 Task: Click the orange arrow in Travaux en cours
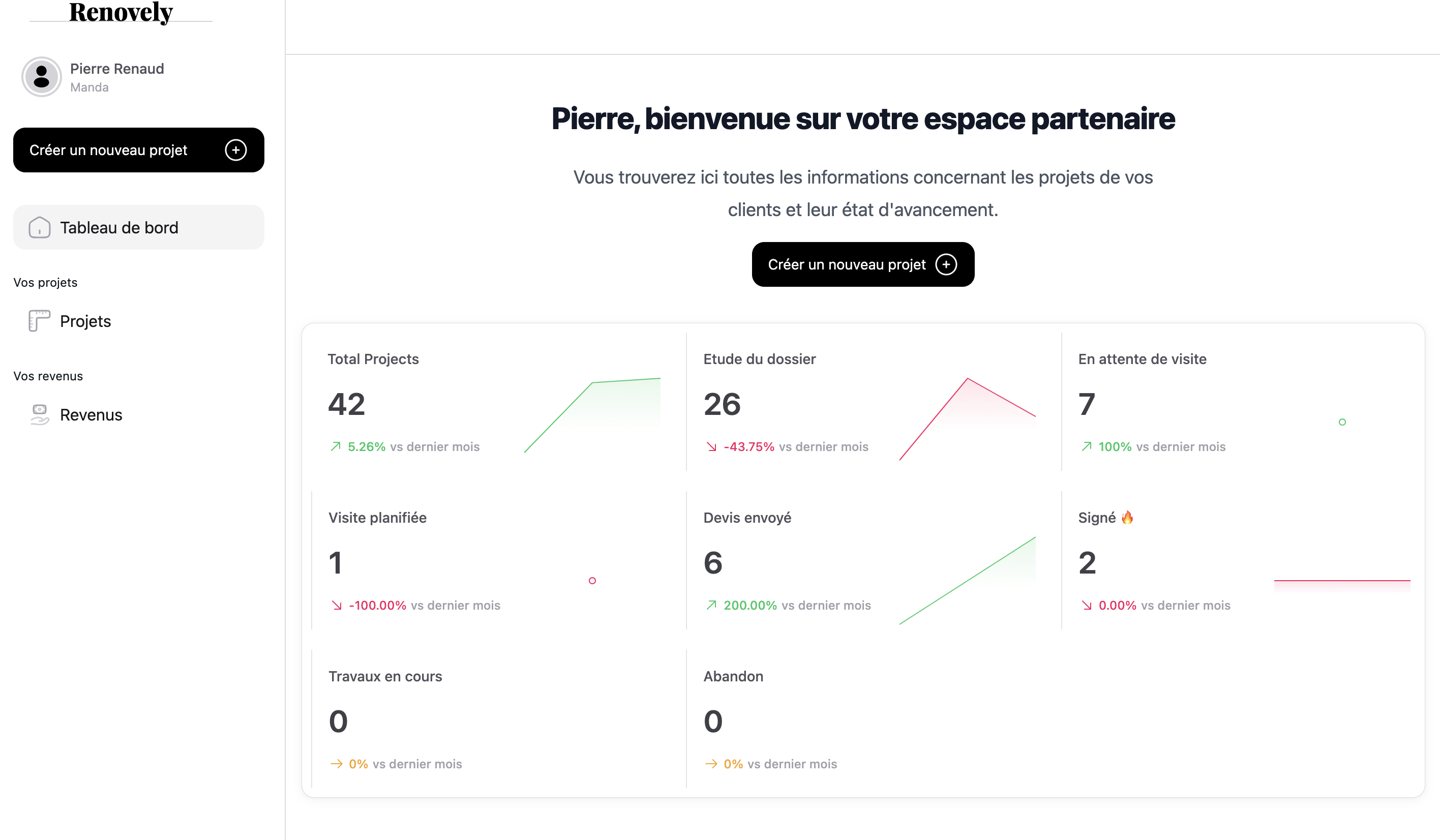pos(337,764)
